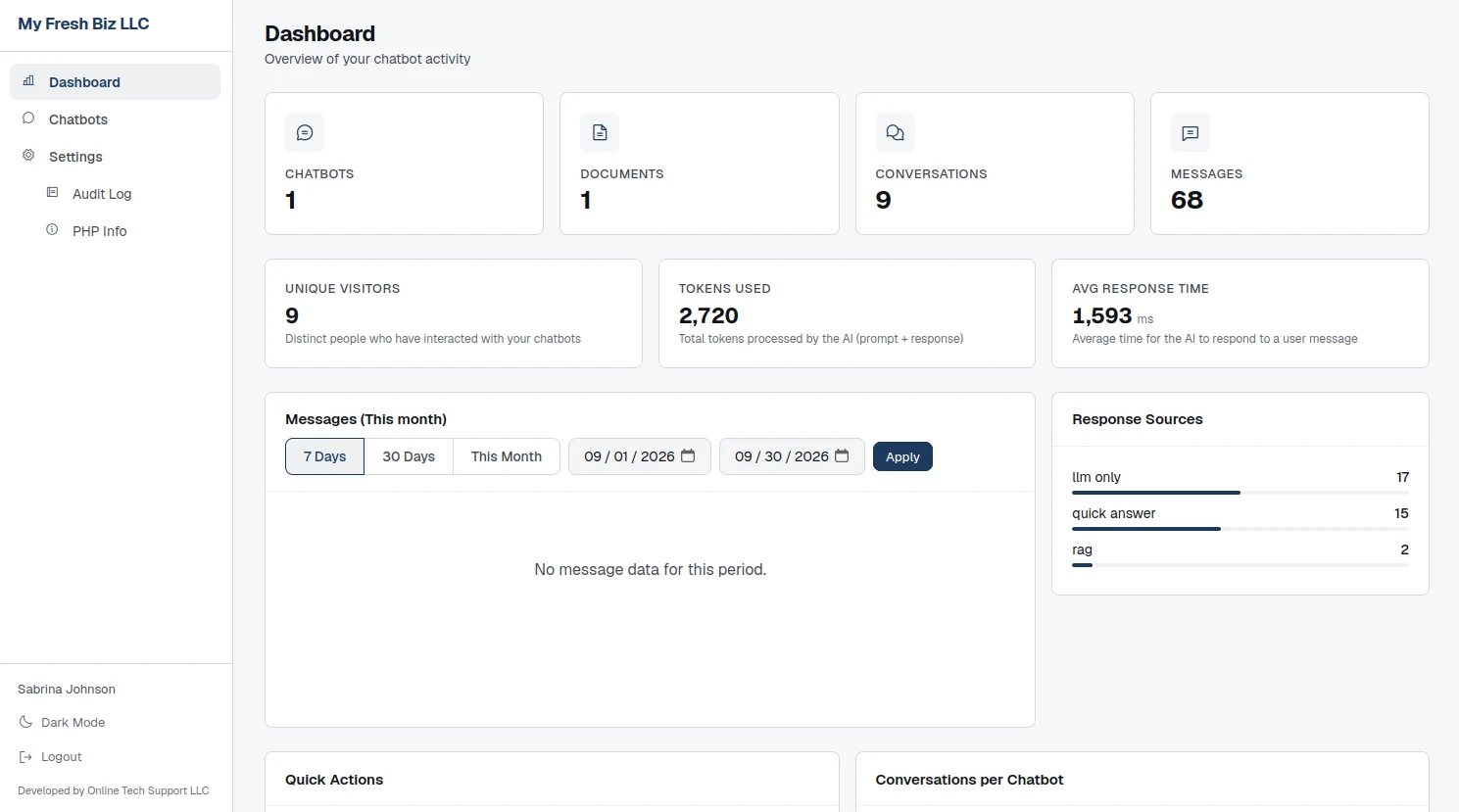Image resolution: width=1459 pixels, height=812 pixels.
Task: Select the This Month range tab
Action: pyautogui.click(x=506, y=456)
